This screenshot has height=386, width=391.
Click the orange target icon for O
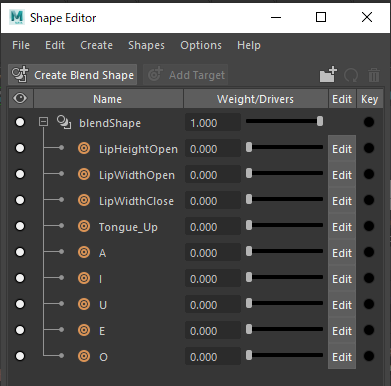(x=84, y=356)
